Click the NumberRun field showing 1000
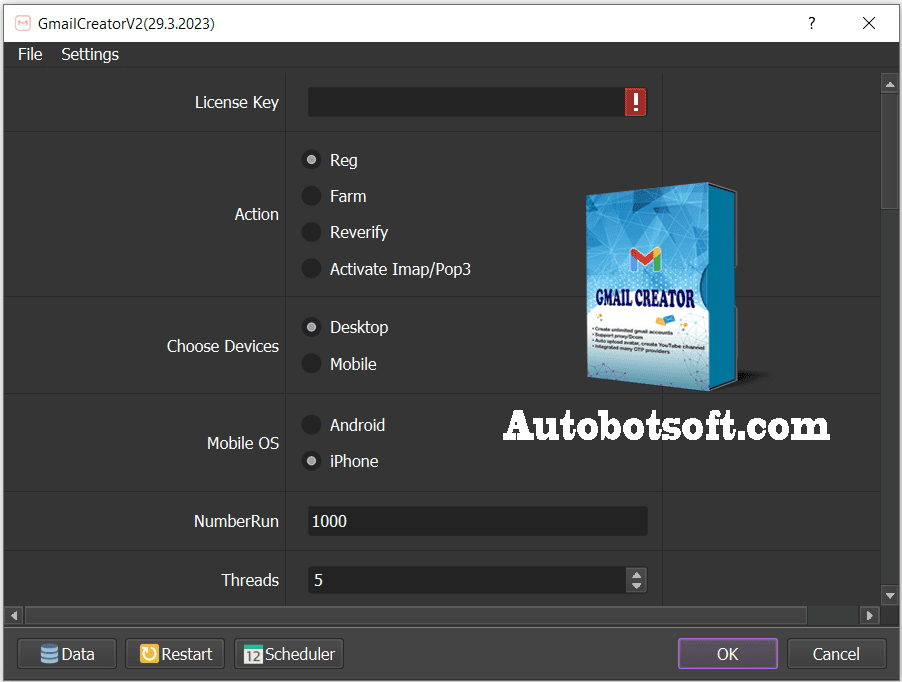Image resolution: width=902 pixels, height=682 pixels. [x=477, y=521]
